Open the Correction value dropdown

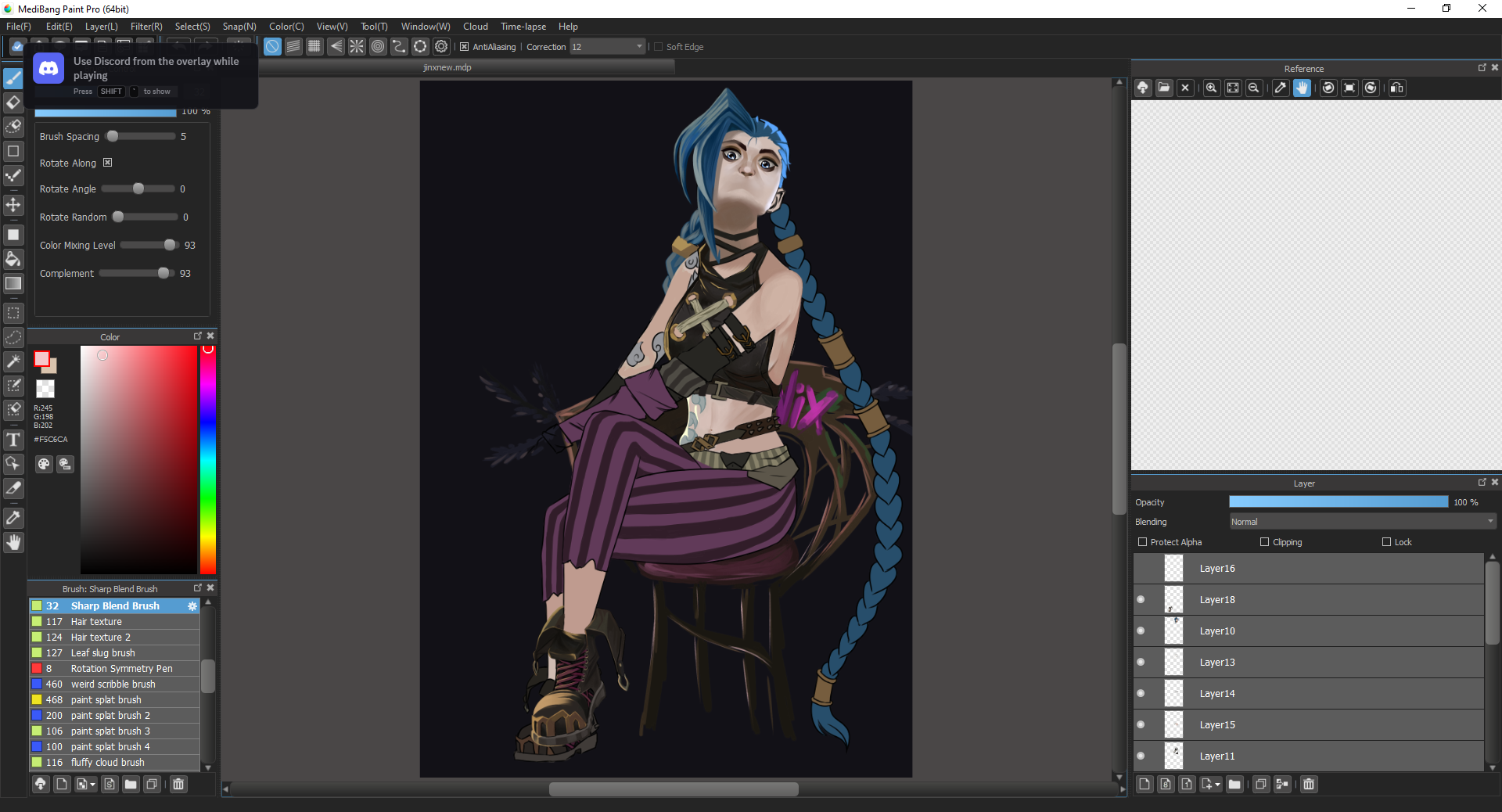[608, 47]
